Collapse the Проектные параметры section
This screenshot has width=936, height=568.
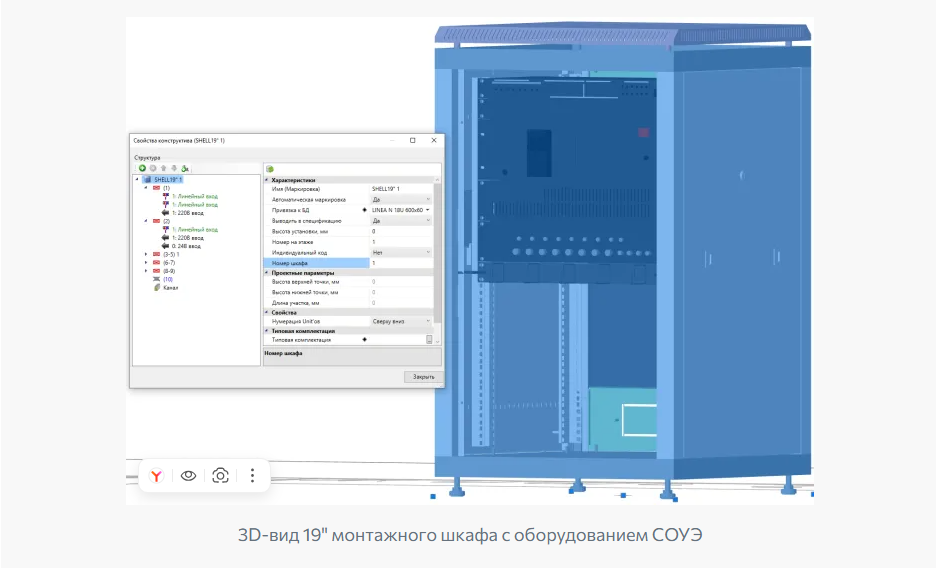267,272
